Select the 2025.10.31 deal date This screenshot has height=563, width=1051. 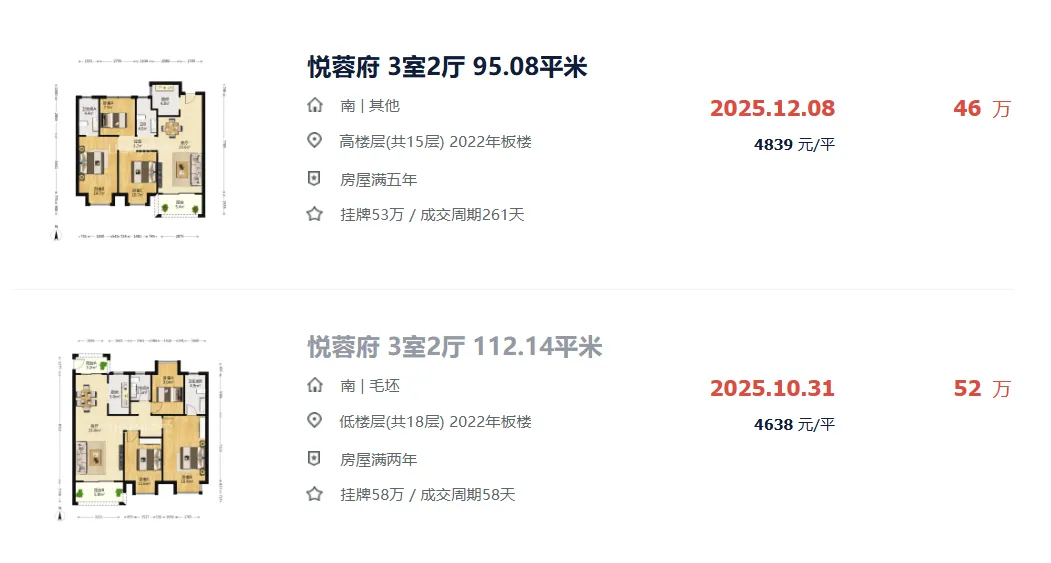(x=773, y=389)
